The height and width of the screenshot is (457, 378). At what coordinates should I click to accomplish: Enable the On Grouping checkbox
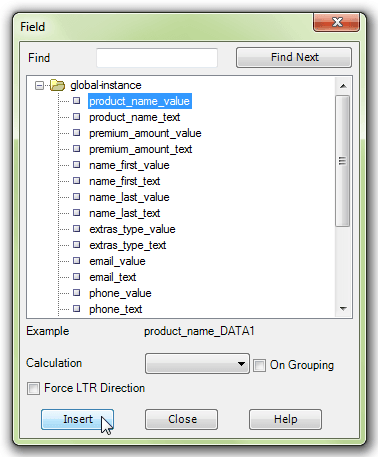click(259, 365)
